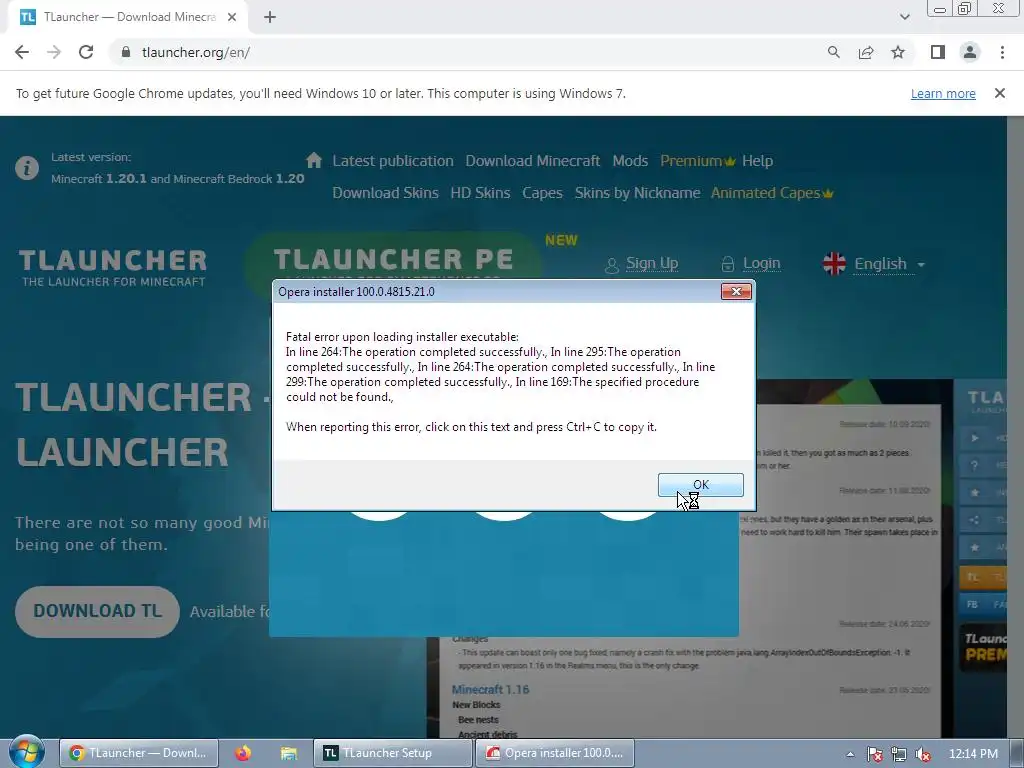The width and height of the screenshot is (1024, 768).
Task: Click the Chrome page vertical scrollbar
Action: [1016, 427]
